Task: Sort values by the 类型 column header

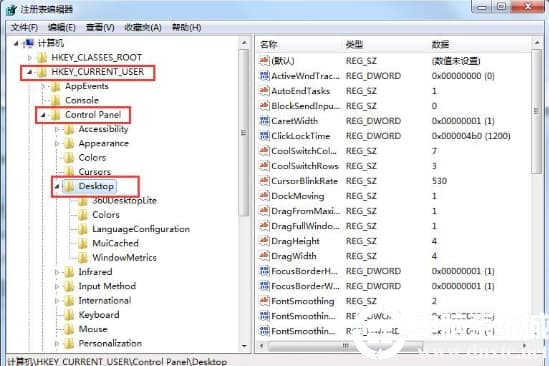Action: pyautogui.click(x=354, y=44)
